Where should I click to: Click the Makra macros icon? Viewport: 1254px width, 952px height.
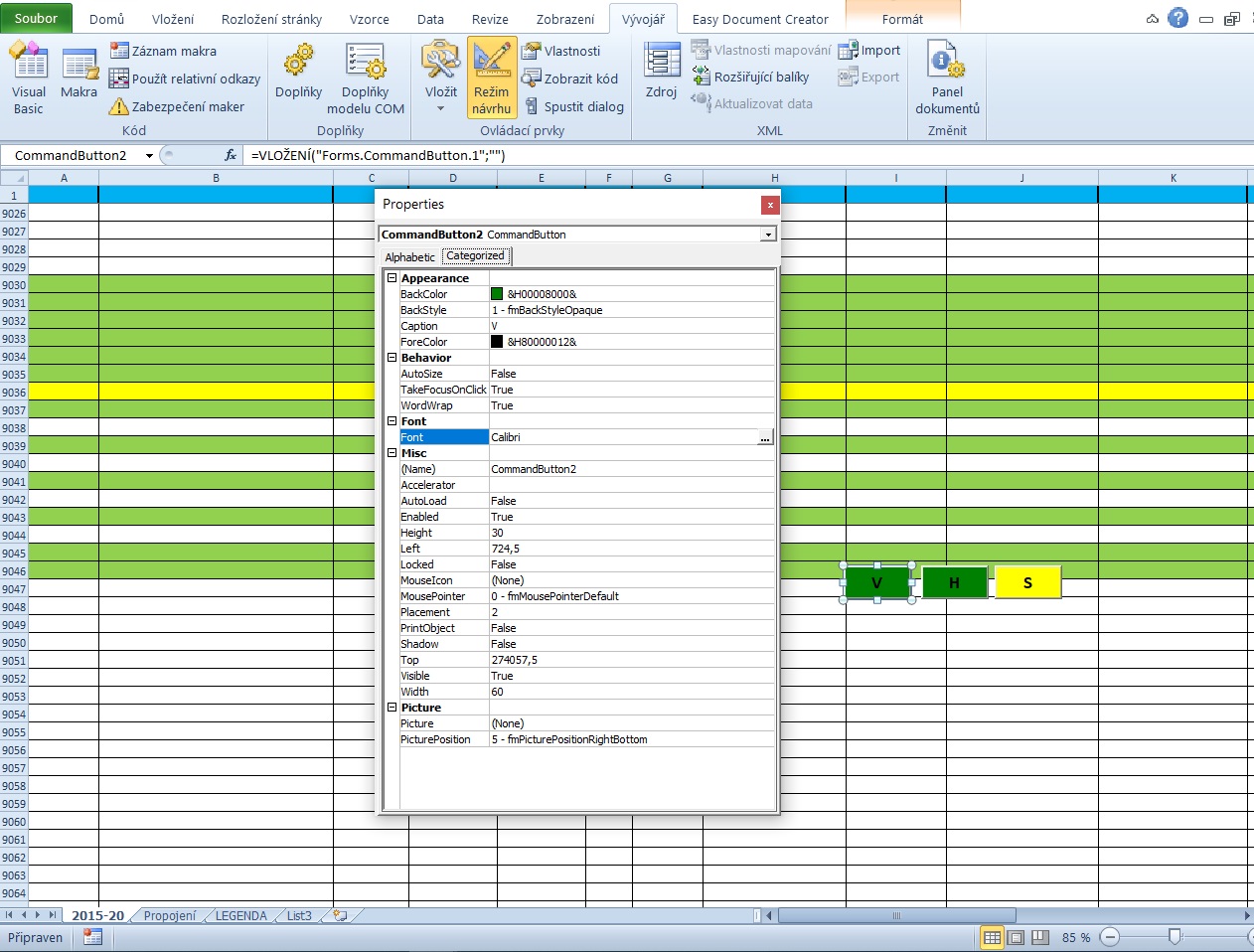78,79
